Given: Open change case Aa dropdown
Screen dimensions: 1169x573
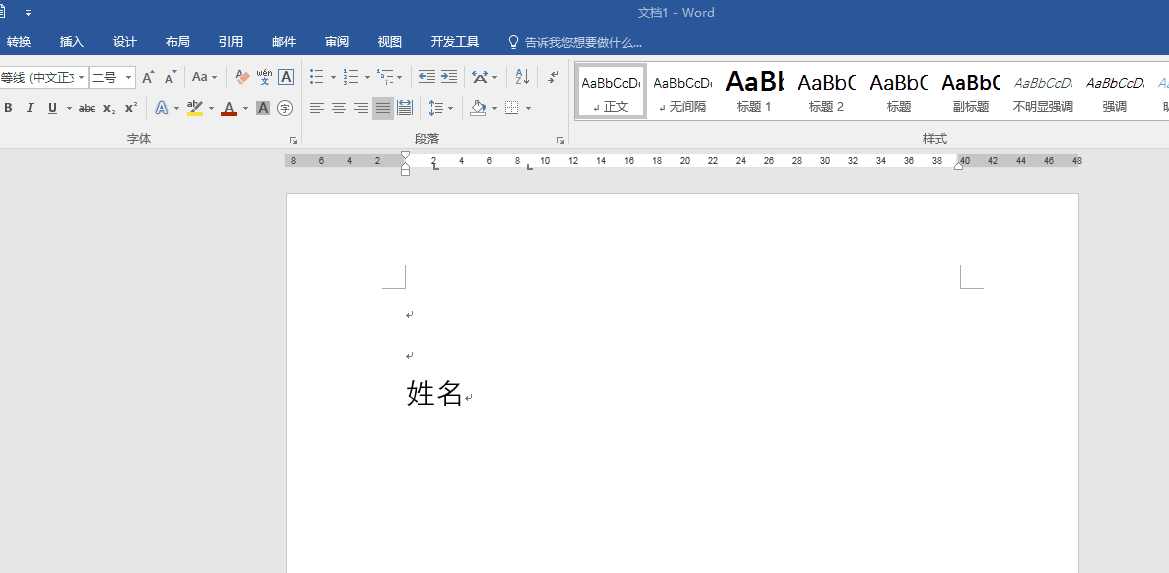Looking at the screenshot, I should tap(204, 77).
